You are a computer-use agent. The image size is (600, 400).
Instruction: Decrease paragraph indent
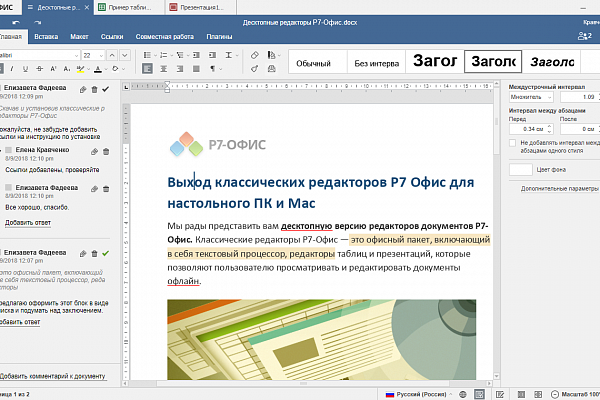[x=196, y=55]
